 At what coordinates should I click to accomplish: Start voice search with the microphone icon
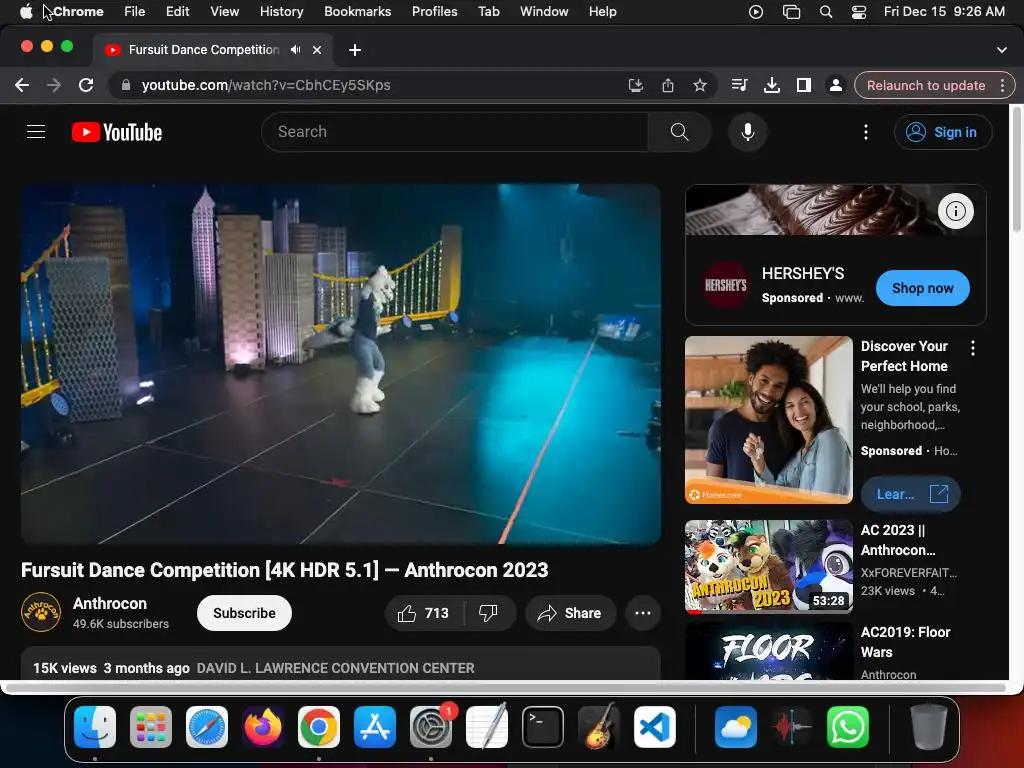[x=748, y=132]
